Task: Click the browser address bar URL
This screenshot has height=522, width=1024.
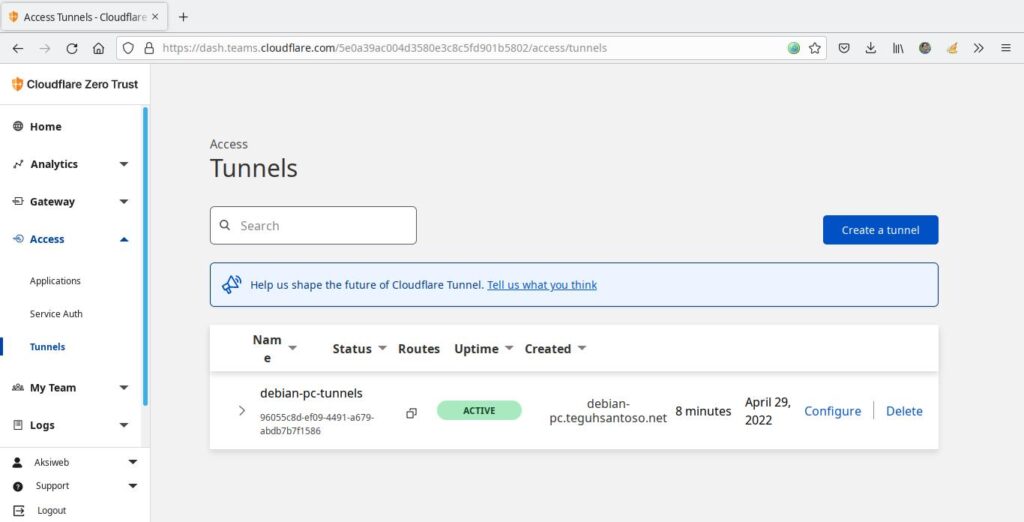Action: (x=385, y=48)
